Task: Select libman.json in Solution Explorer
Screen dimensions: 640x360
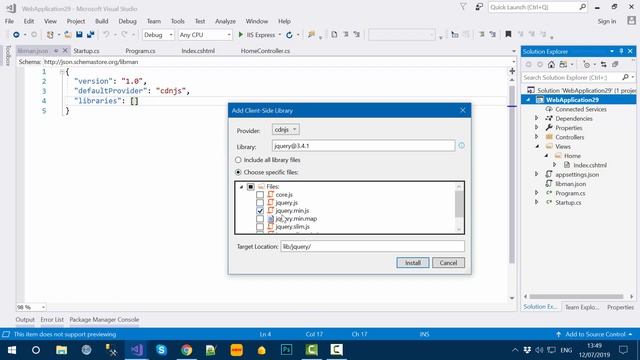Action: coord(570,184)
